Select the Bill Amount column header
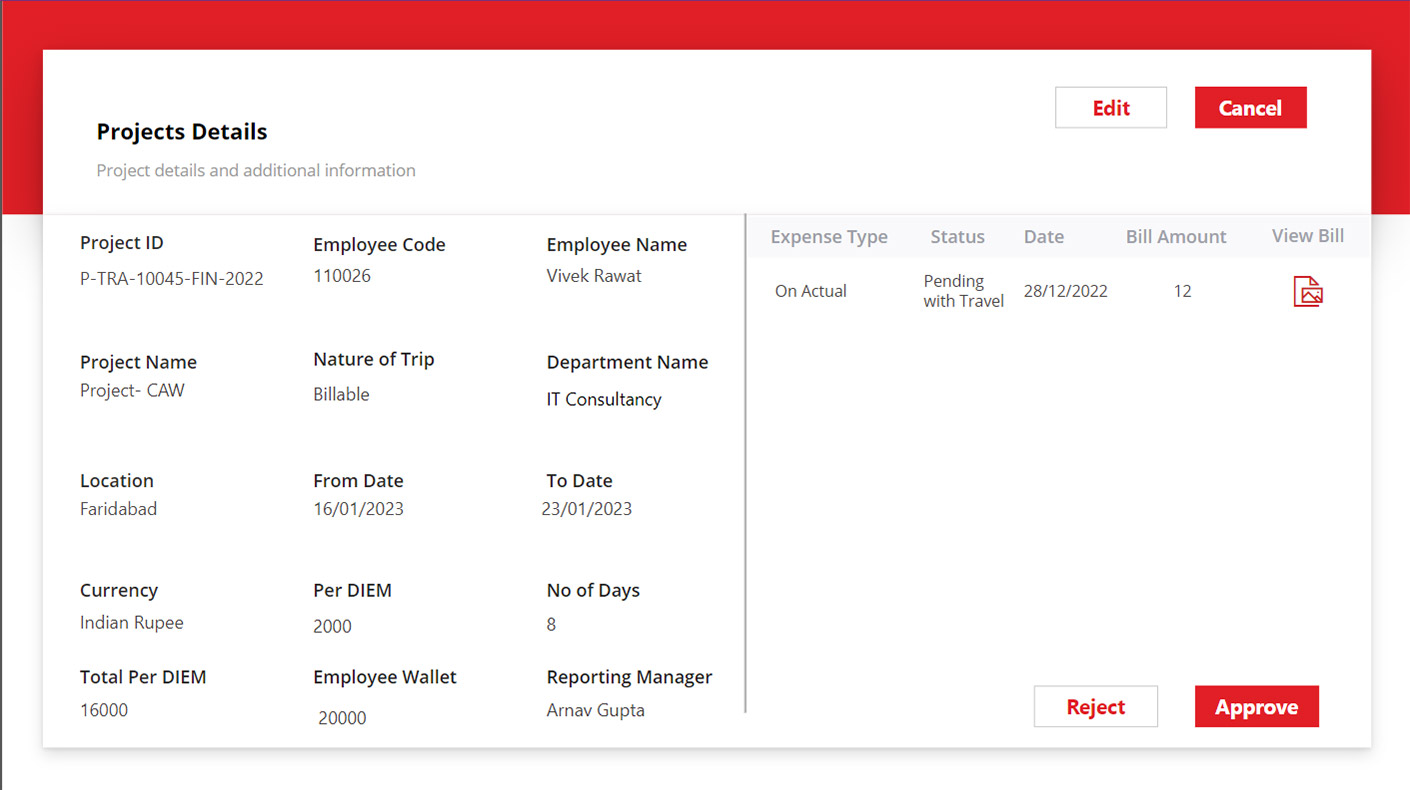The width and height of the screenshot is (1410, 790). tap(1176, 237)
